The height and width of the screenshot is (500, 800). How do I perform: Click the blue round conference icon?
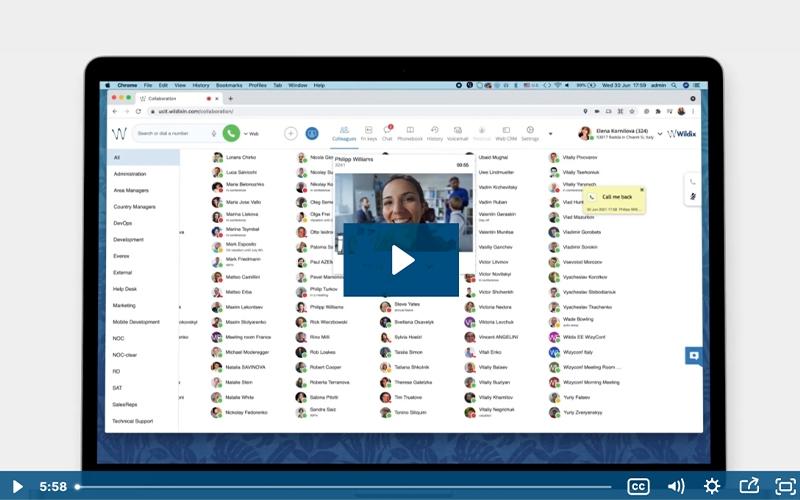[x=312, y=134]
